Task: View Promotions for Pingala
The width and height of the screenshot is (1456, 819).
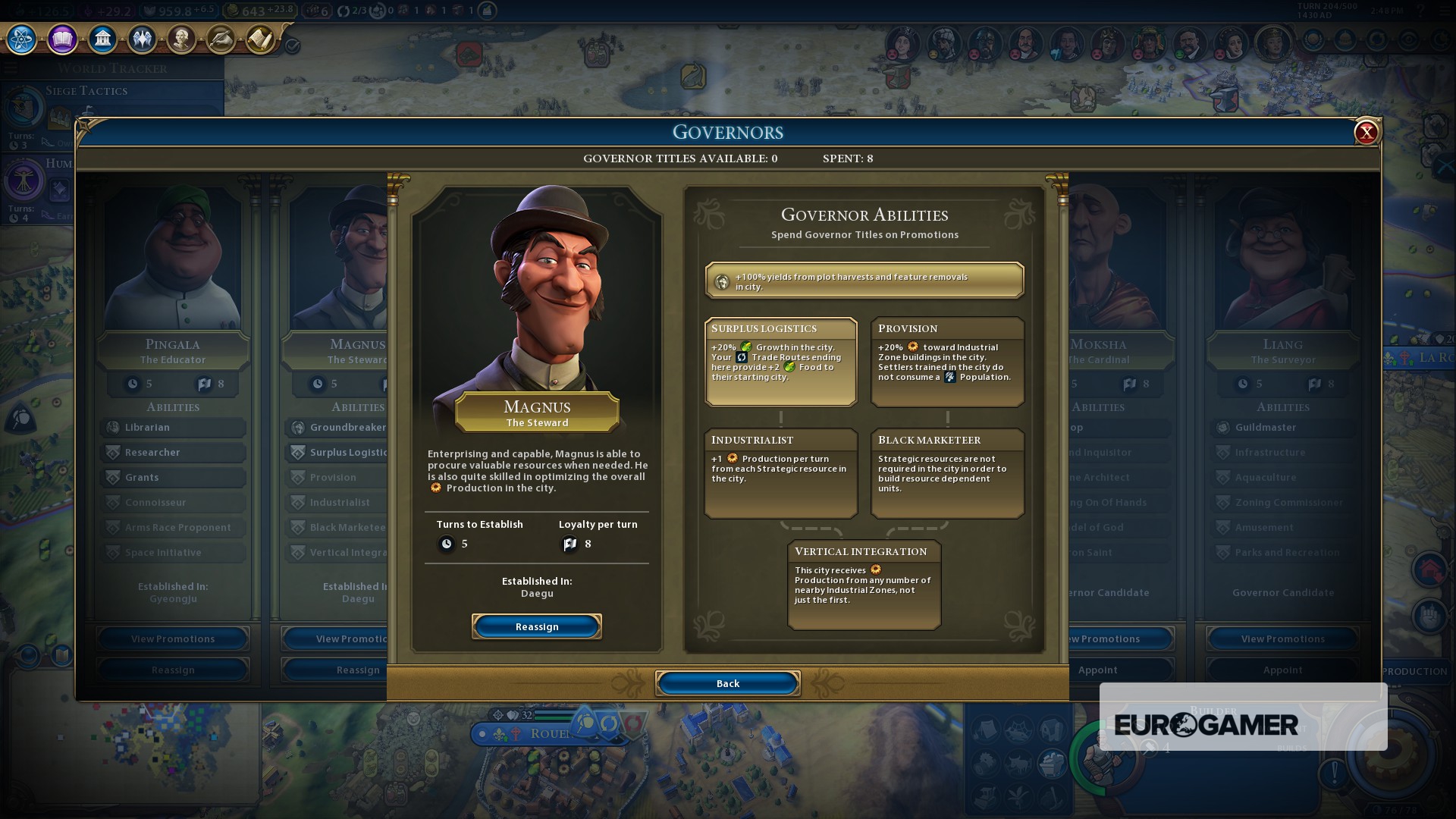Action: pos(173,639)
